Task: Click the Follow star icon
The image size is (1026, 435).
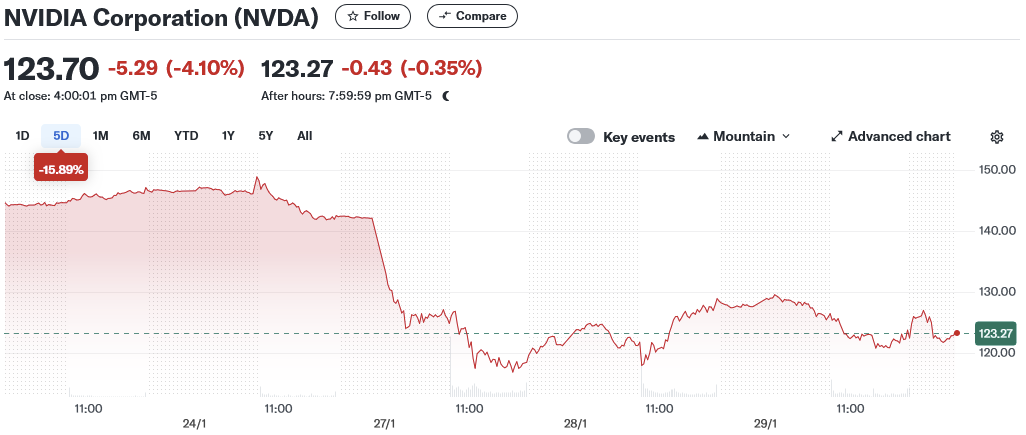Action: [x=353, y=16]
